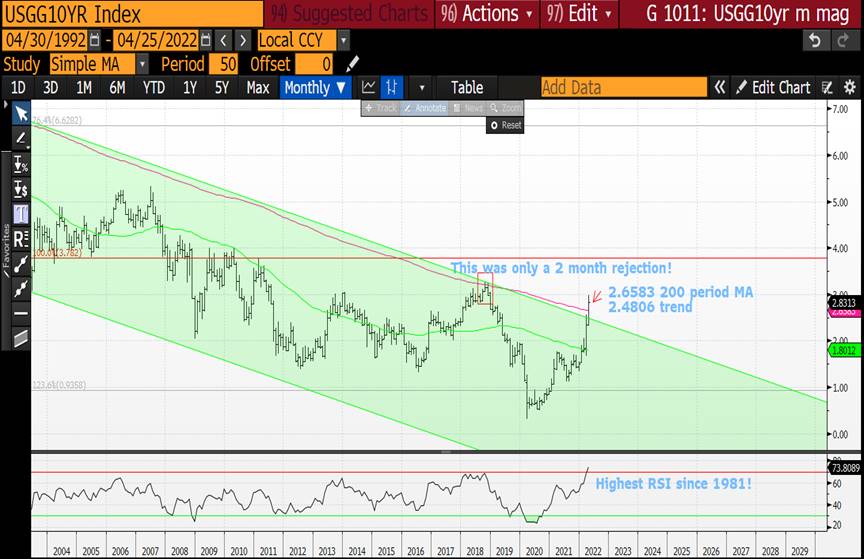
Task: Toggle the Annotate mode
Action: coord(424,107)
